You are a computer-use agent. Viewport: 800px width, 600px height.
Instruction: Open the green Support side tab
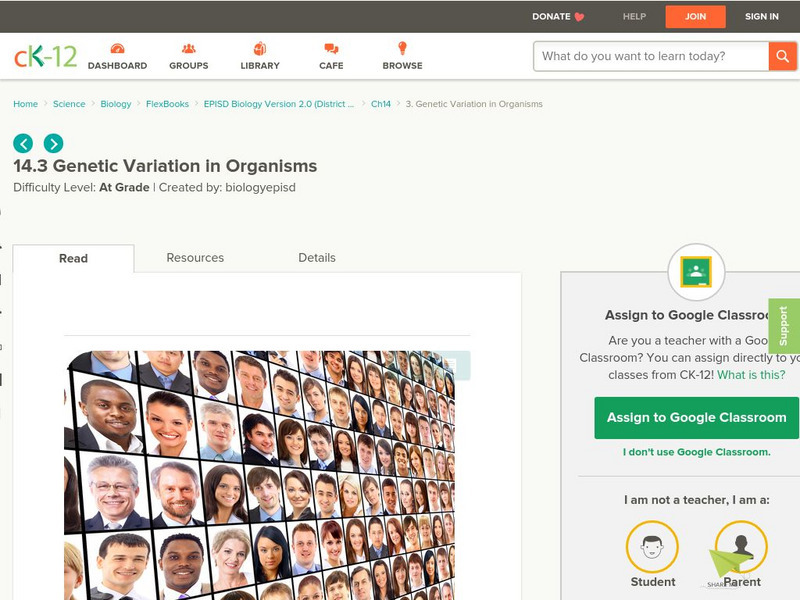[x=784, y=326]
